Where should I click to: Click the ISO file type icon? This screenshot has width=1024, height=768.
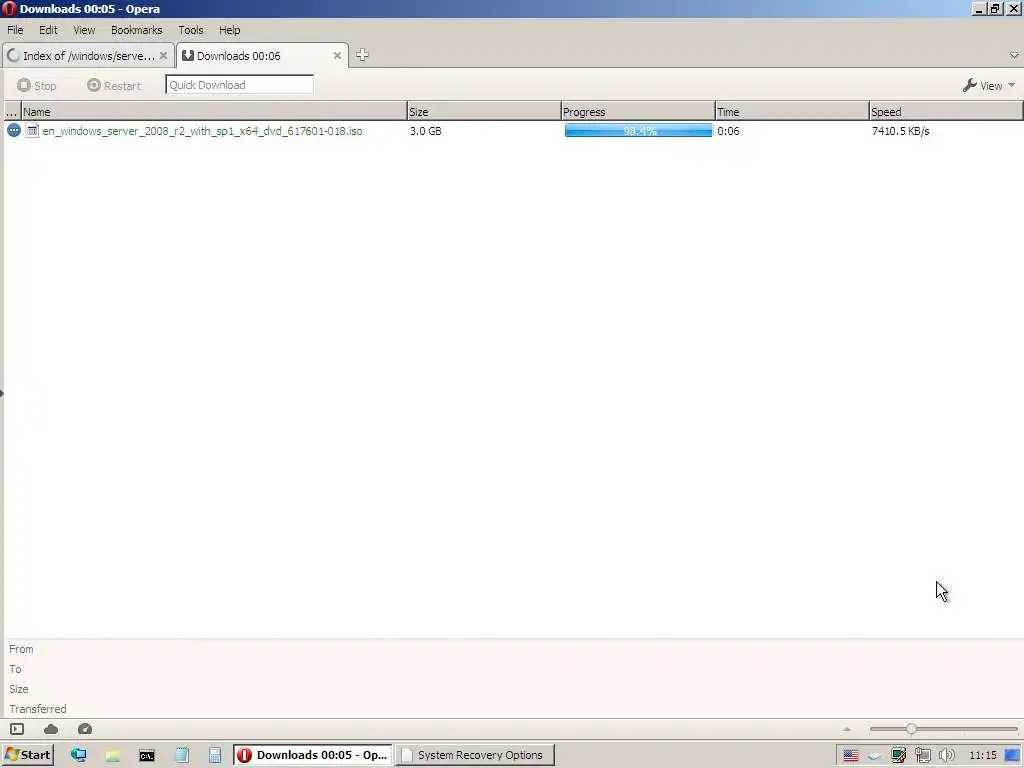(x=32, y=131)
